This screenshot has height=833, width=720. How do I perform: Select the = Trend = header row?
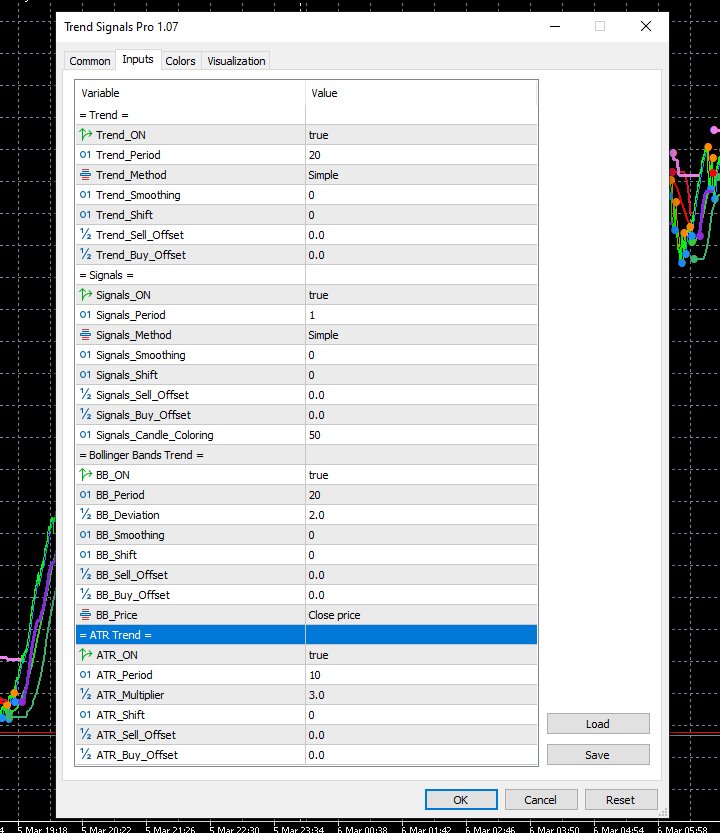click(306, 115)
